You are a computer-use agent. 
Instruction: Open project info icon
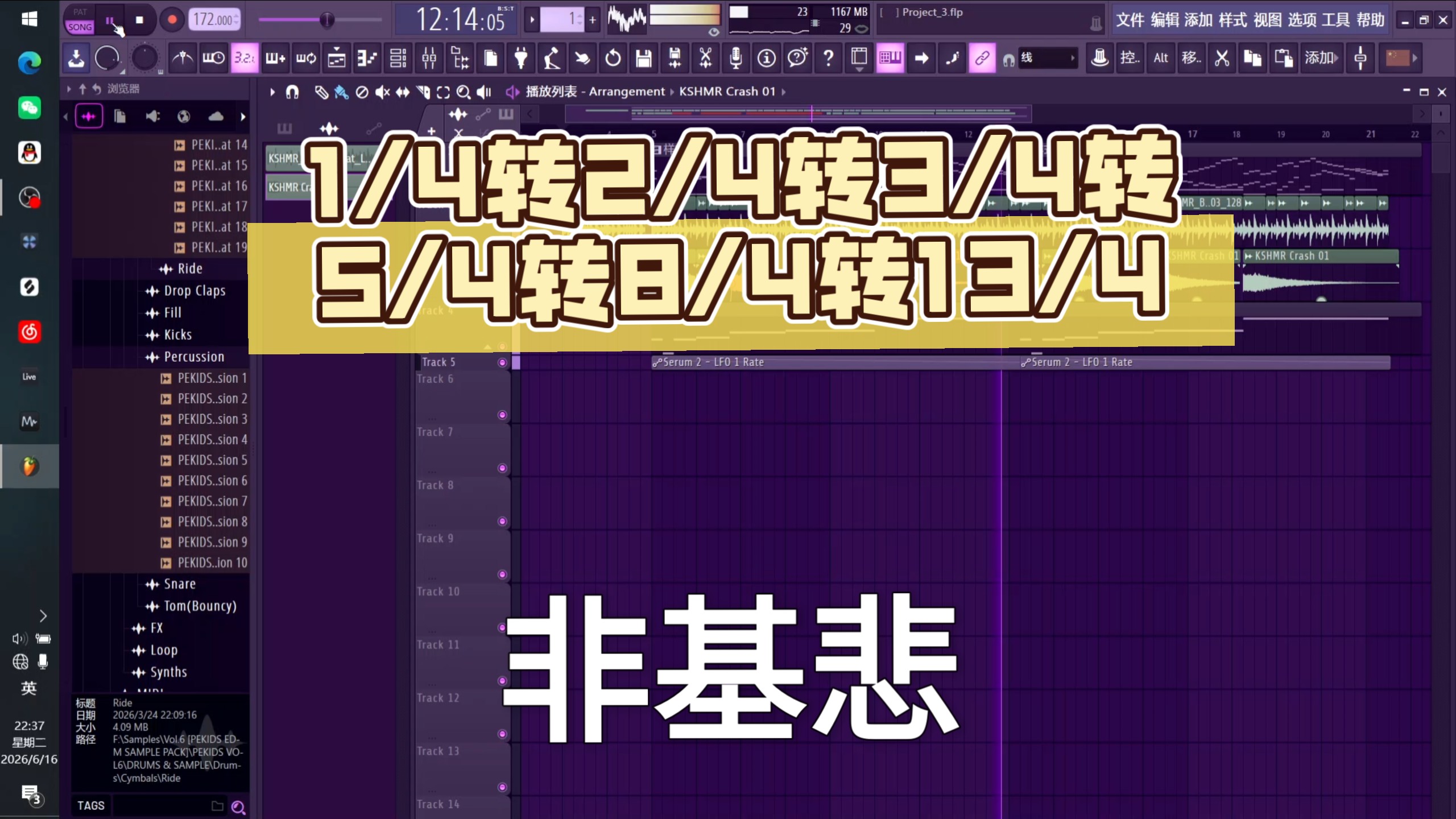767,57
